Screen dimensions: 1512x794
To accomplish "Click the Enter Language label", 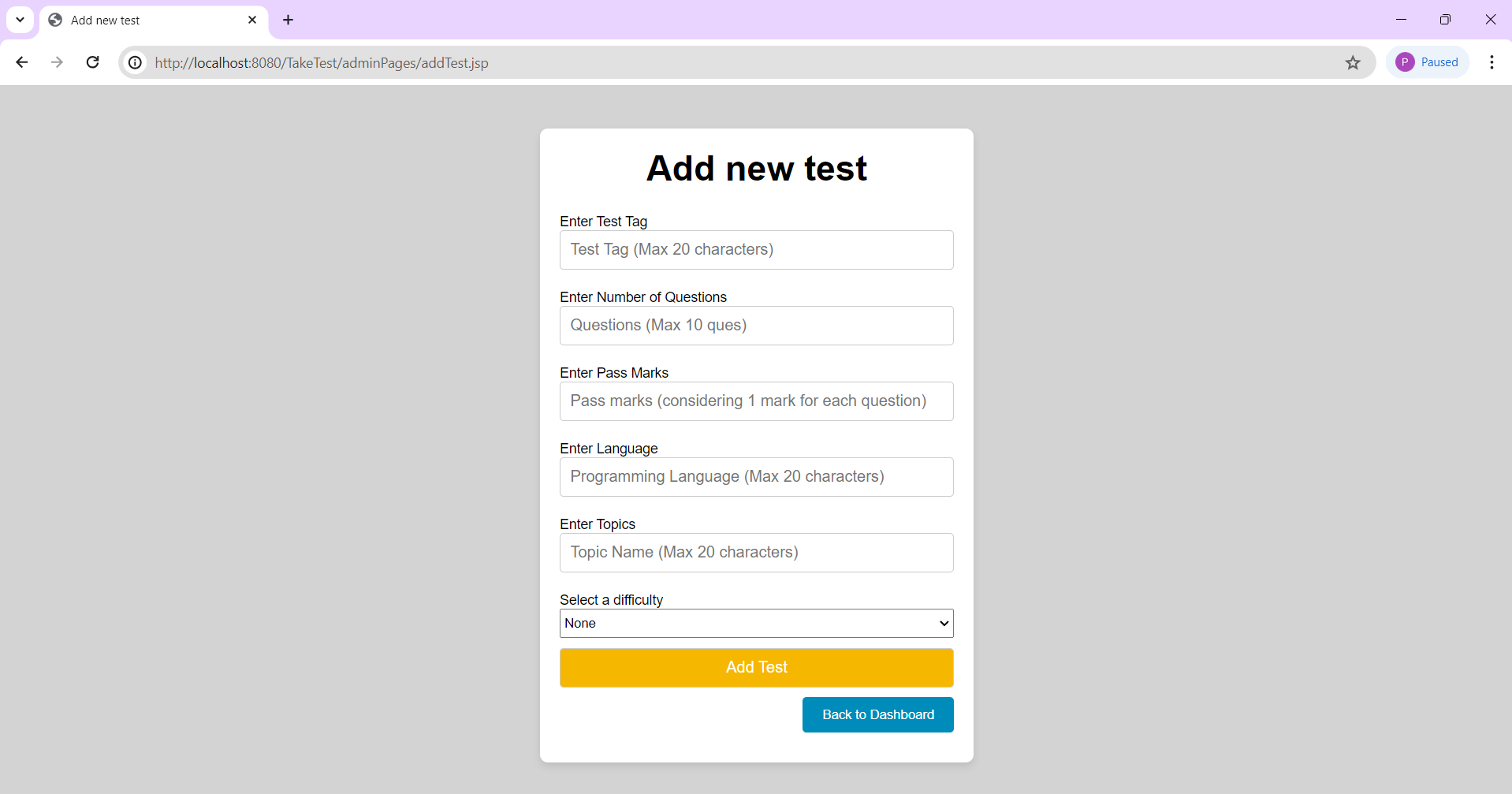I will tap(609, 449).
